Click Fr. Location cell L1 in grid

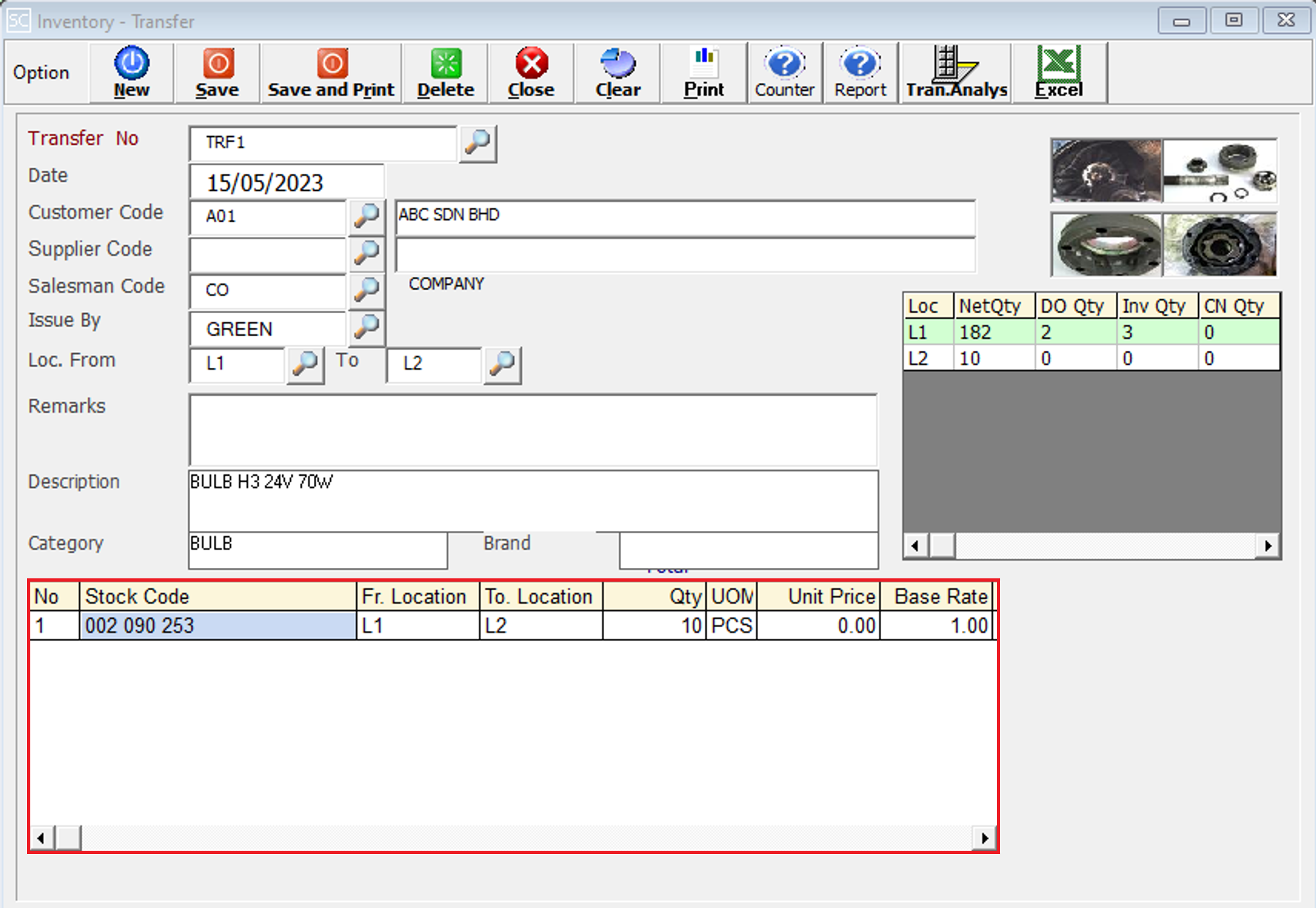[x=418, y=625]
